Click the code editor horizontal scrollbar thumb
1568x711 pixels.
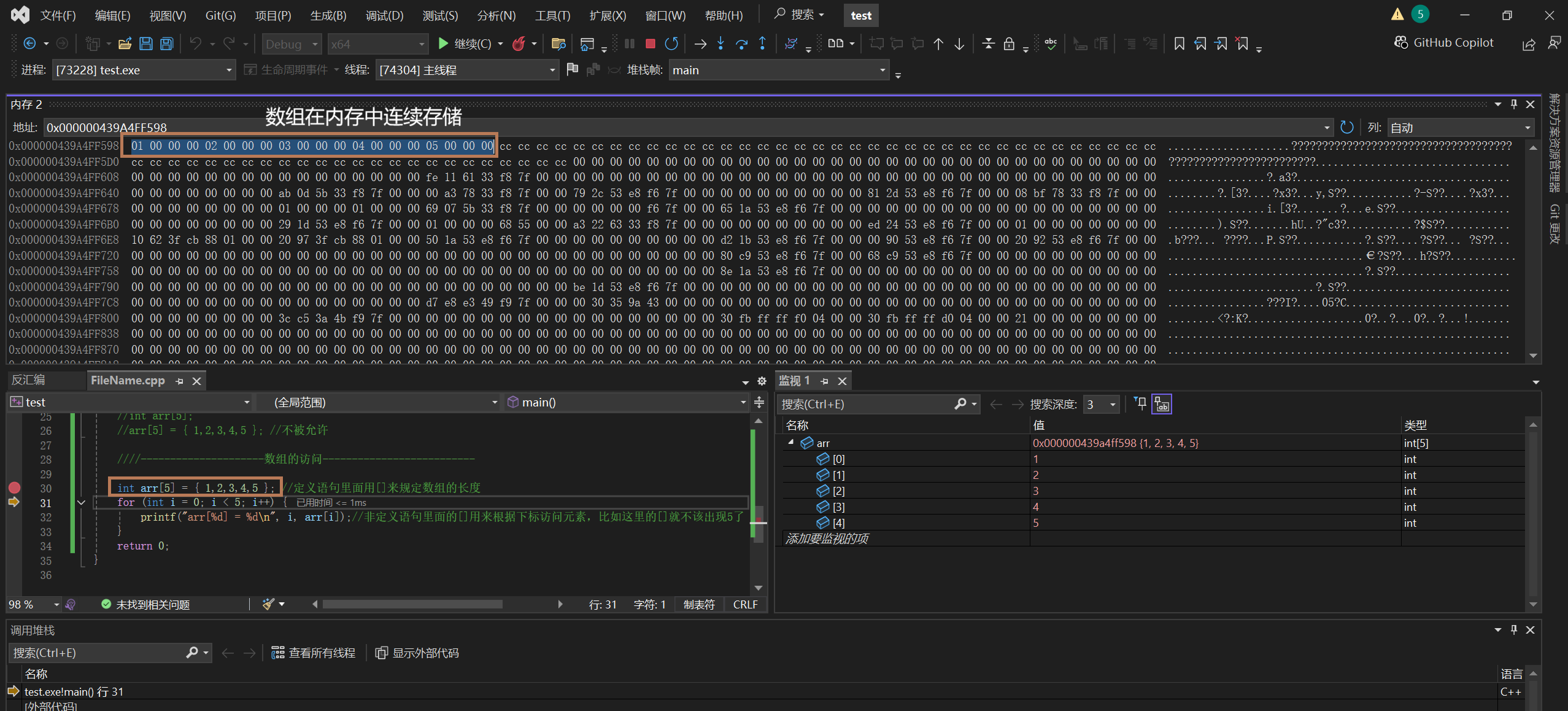point(412,604)
